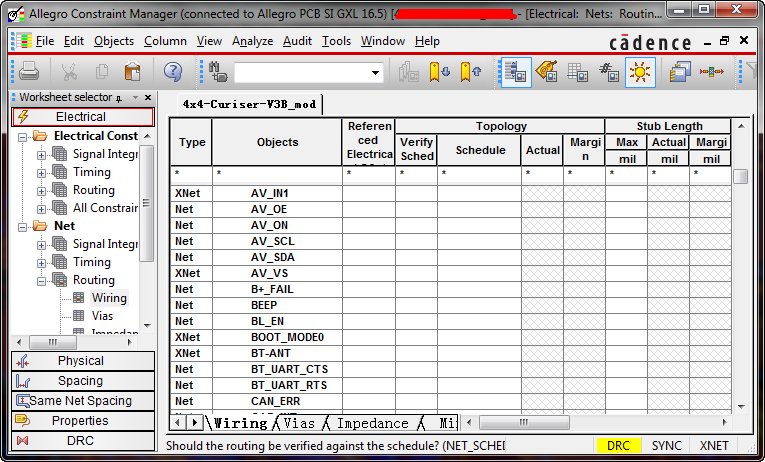Screen dimensions: 765x462
Task: Open the search field dropdown in toolbar
Action: click(375, 73)
